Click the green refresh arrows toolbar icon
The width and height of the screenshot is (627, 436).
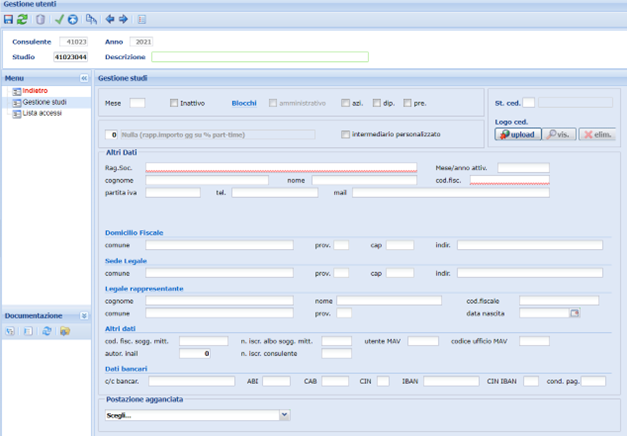[x=22, y=19]
